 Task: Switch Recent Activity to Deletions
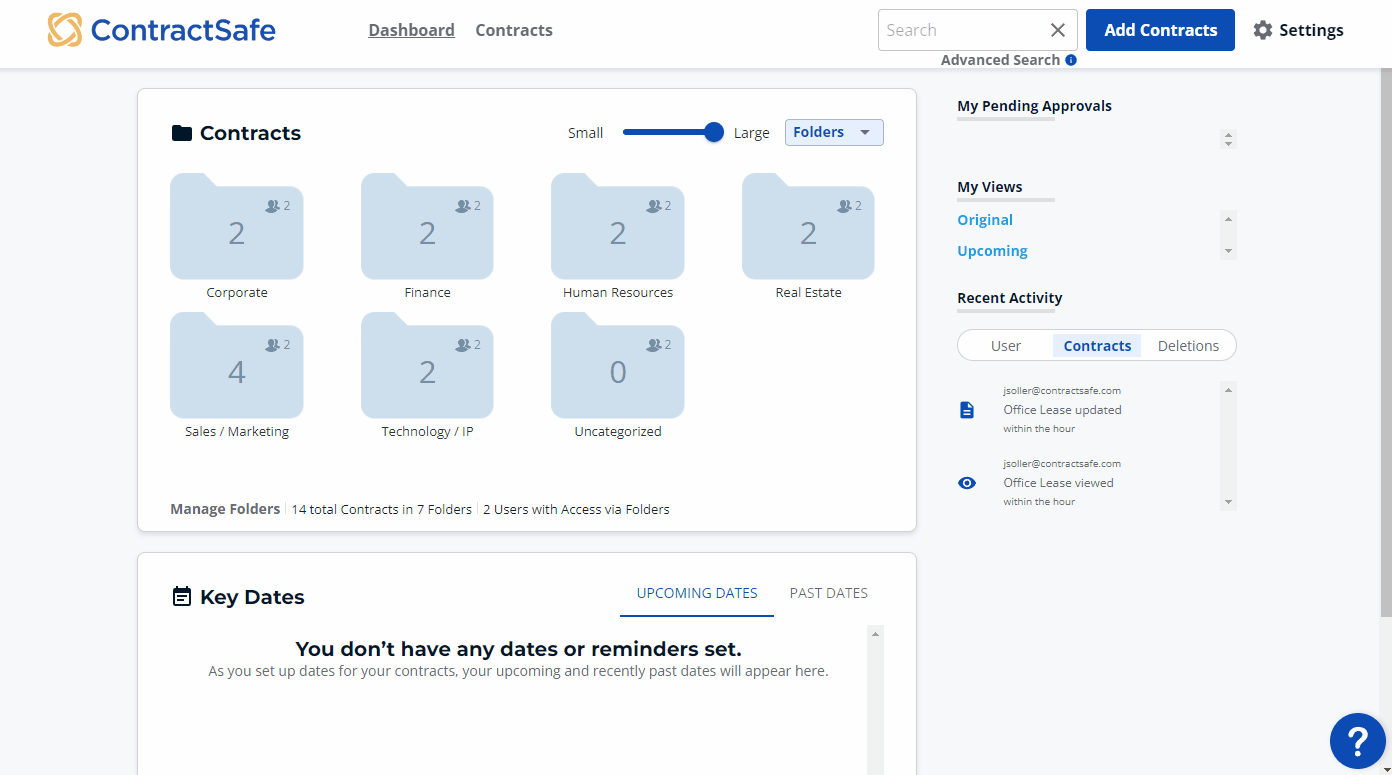point(1188,346)
